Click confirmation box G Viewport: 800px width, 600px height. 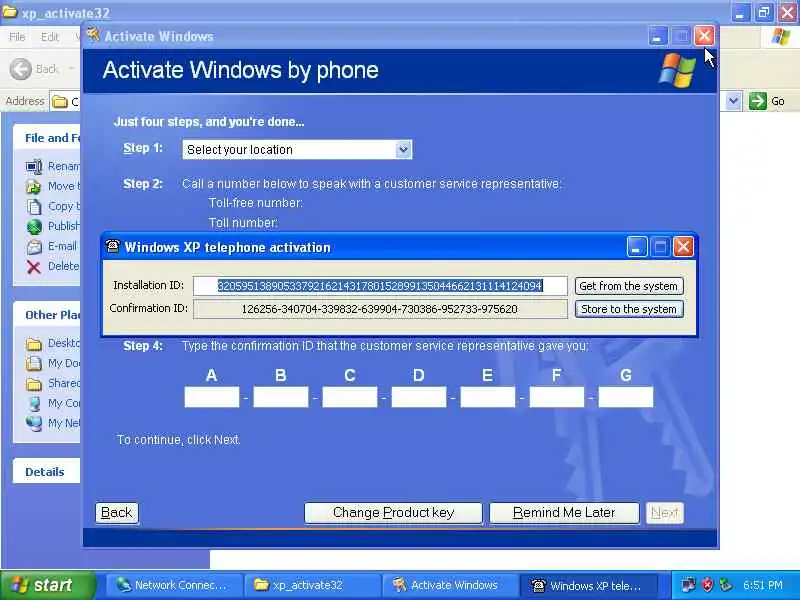click(x=626, y=397)
